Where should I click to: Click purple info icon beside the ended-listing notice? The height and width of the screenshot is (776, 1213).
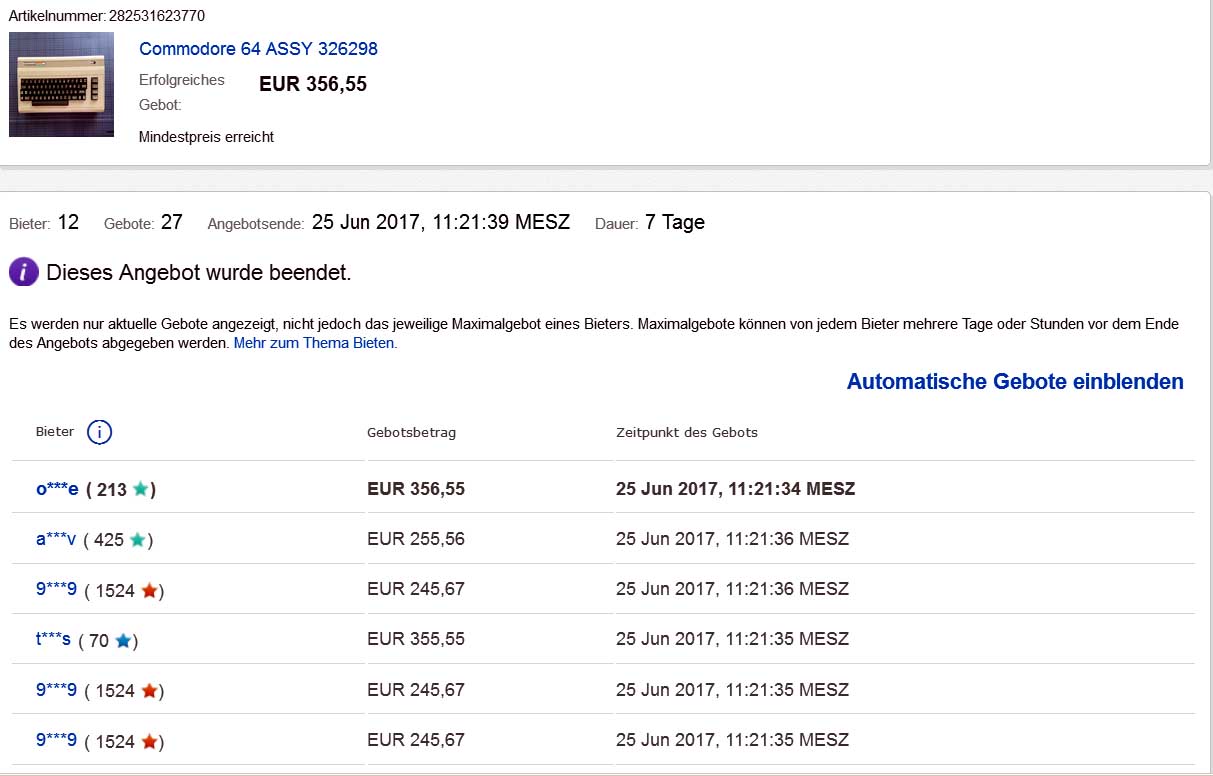[23, 272]
